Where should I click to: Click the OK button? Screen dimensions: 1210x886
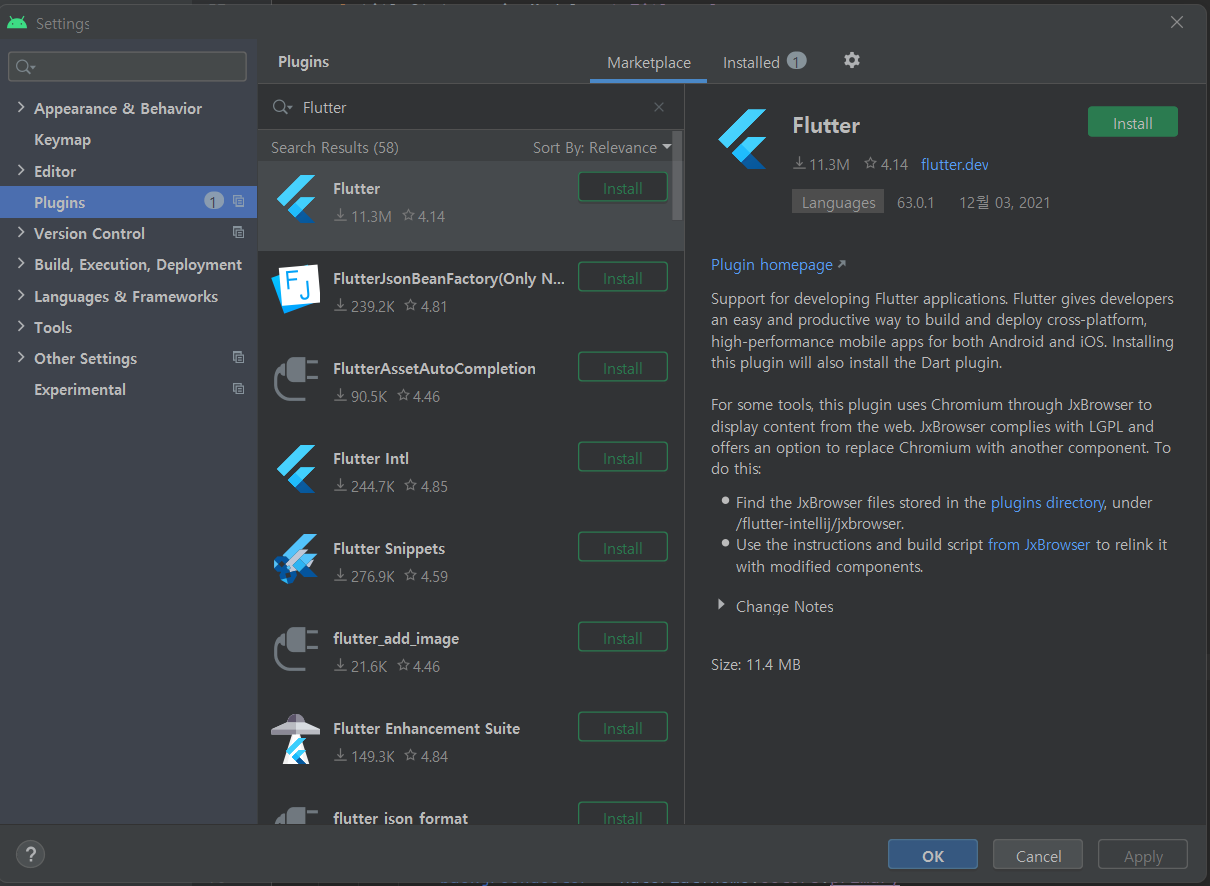tap(933, 855)
